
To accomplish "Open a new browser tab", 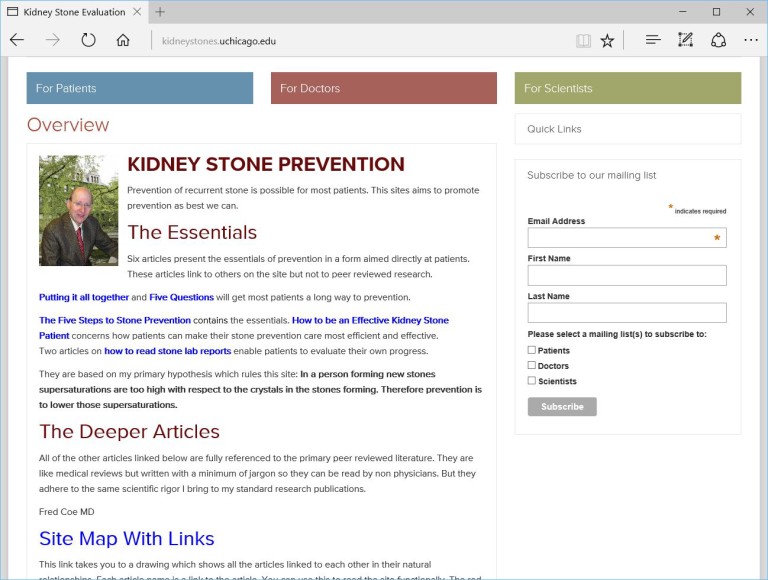I will tap(160, 12).
